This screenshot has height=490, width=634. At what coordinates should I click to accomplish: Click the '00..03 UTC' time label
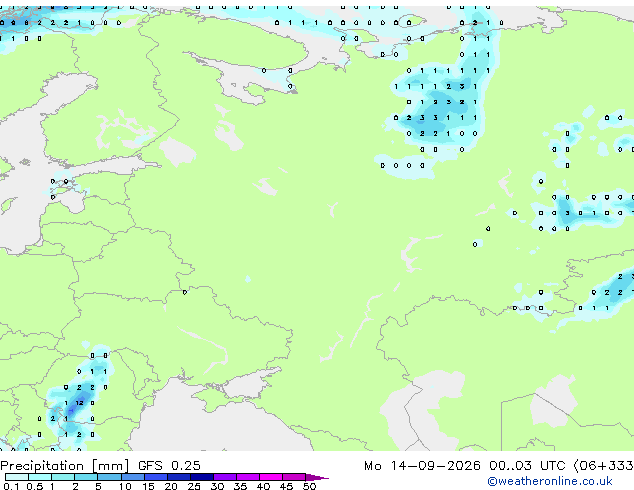527,466
